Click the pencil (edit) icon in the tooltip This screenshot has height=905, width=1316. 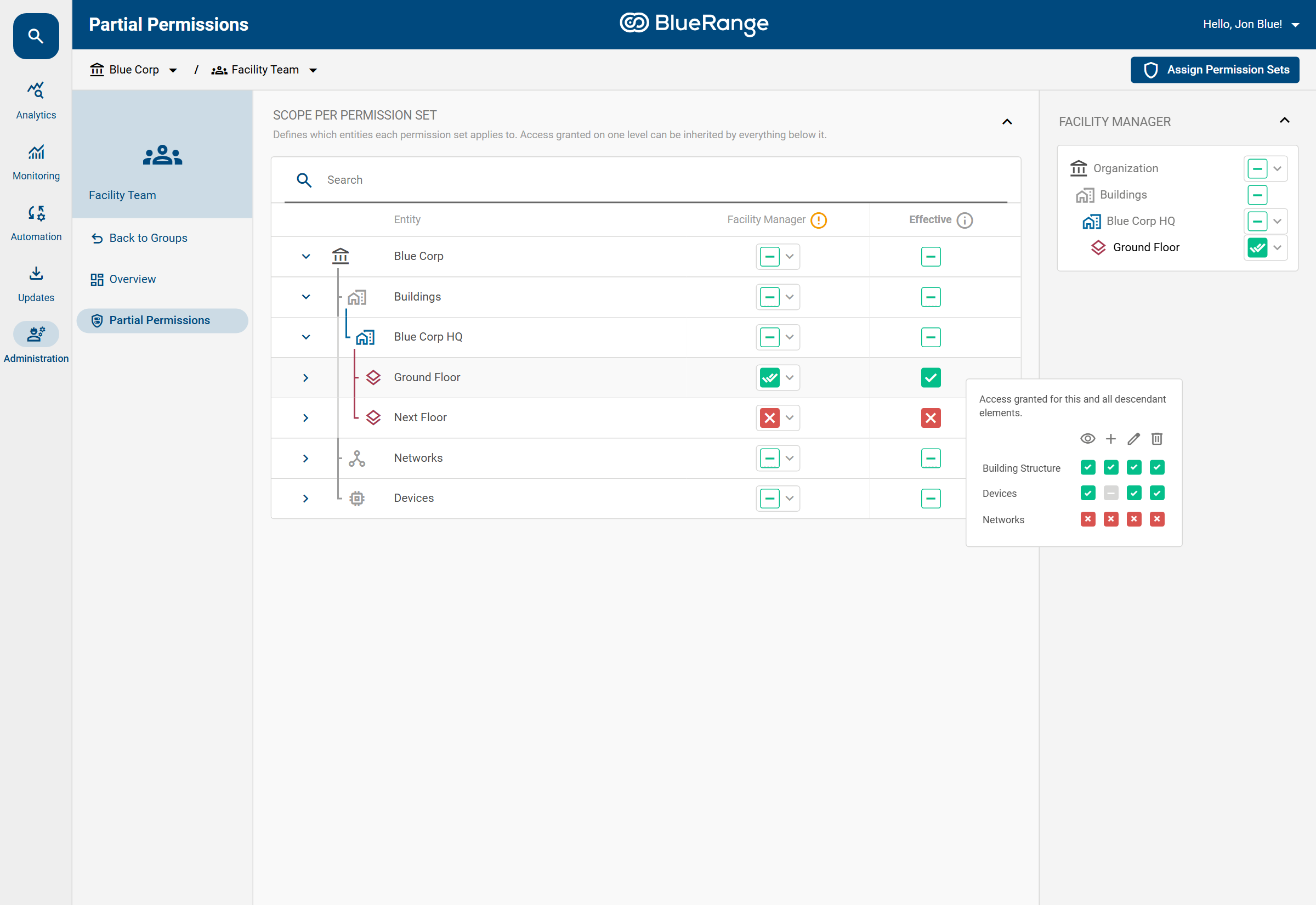(x=1133, y=439)
